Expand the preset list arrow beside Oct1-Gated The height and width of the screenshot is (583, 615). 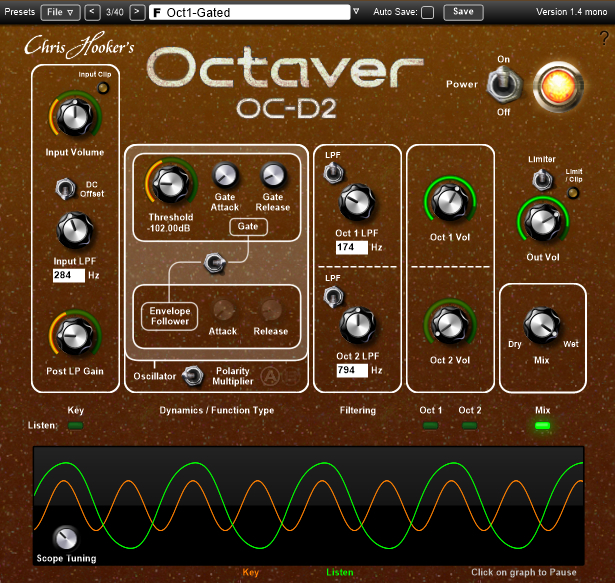point(357,12)
